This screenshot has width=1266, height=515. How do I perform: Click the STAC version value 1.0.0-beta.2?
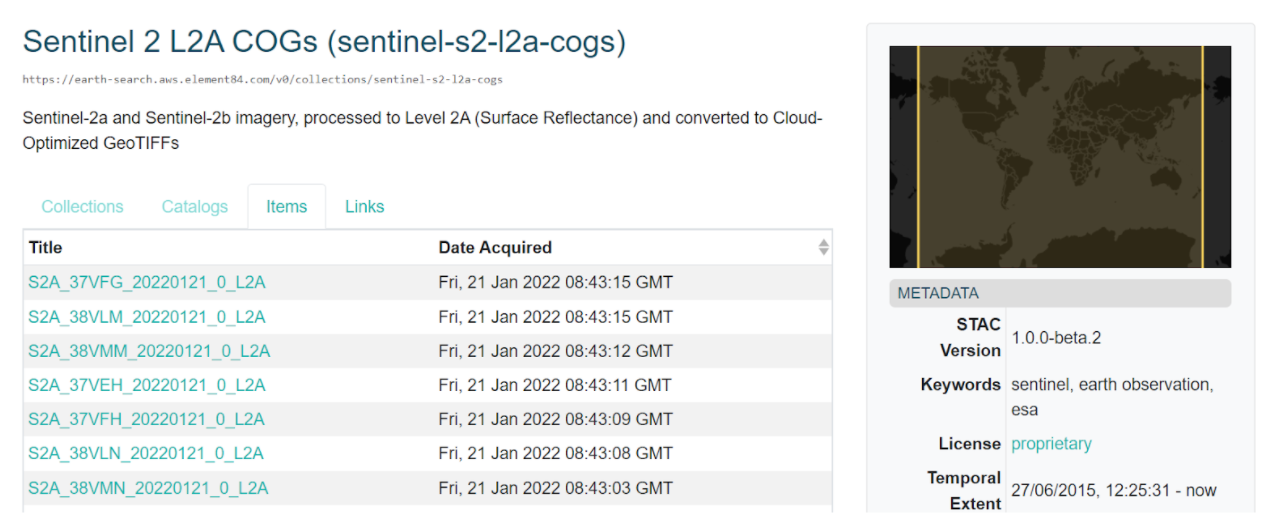coord(1056,338)
